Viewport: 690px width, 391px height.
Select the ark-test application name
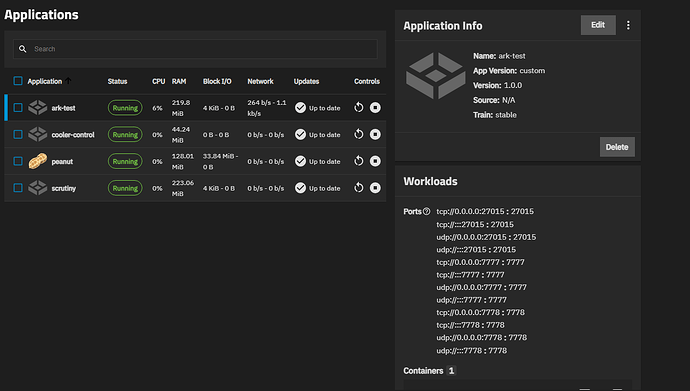63,108
